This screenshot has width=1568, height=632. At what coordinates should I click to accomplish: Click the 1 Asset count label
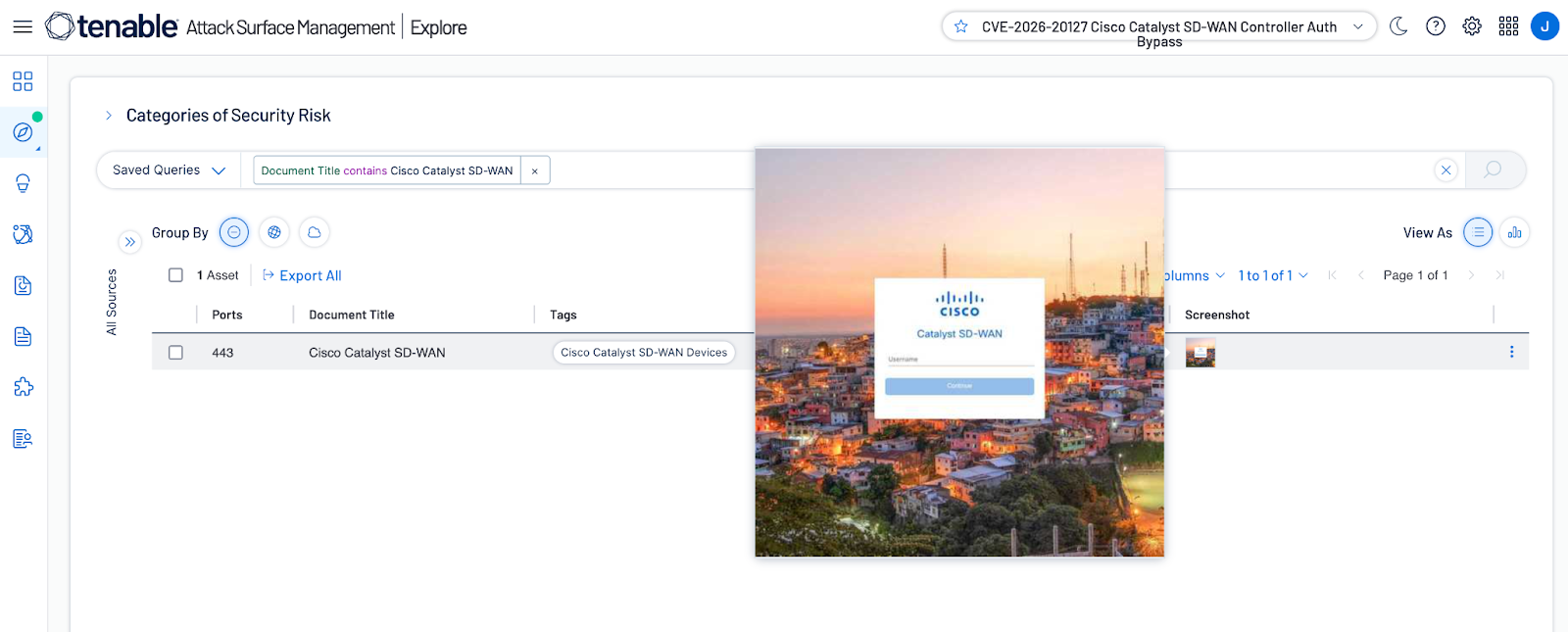218,275
